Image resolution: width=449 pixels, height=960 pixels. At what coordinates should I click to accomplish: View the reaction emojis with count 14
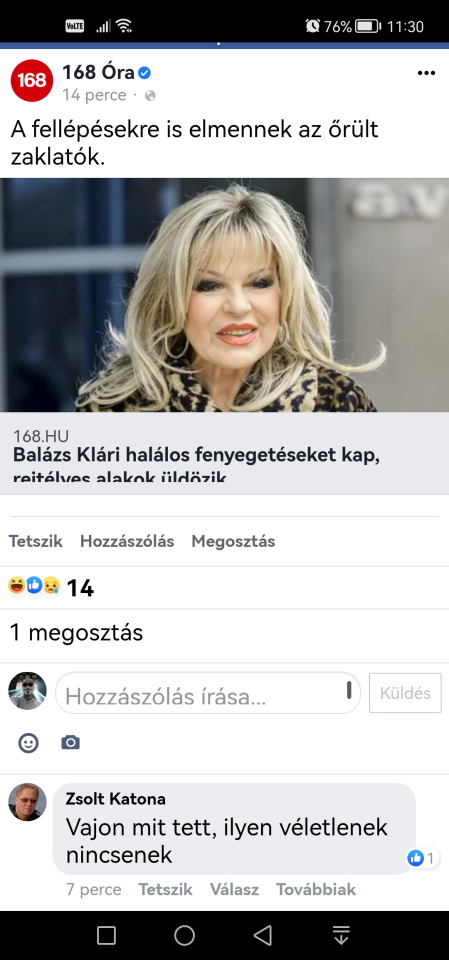[51, 588]
